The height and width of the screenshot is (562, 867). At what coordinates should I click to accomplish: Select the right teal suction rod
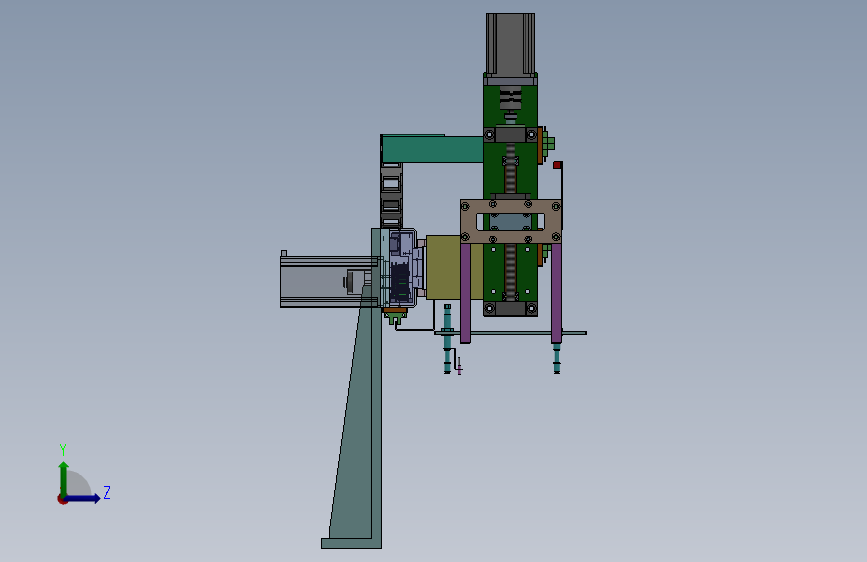pos(557,357)
